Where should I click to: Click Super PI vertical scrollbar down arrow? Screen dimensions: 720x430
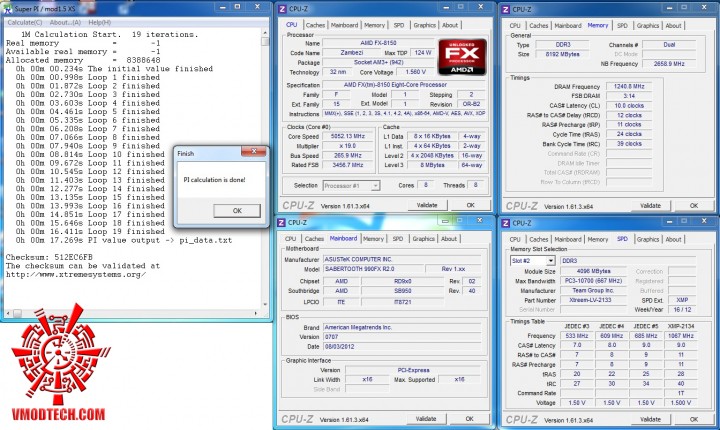point(265,305)
